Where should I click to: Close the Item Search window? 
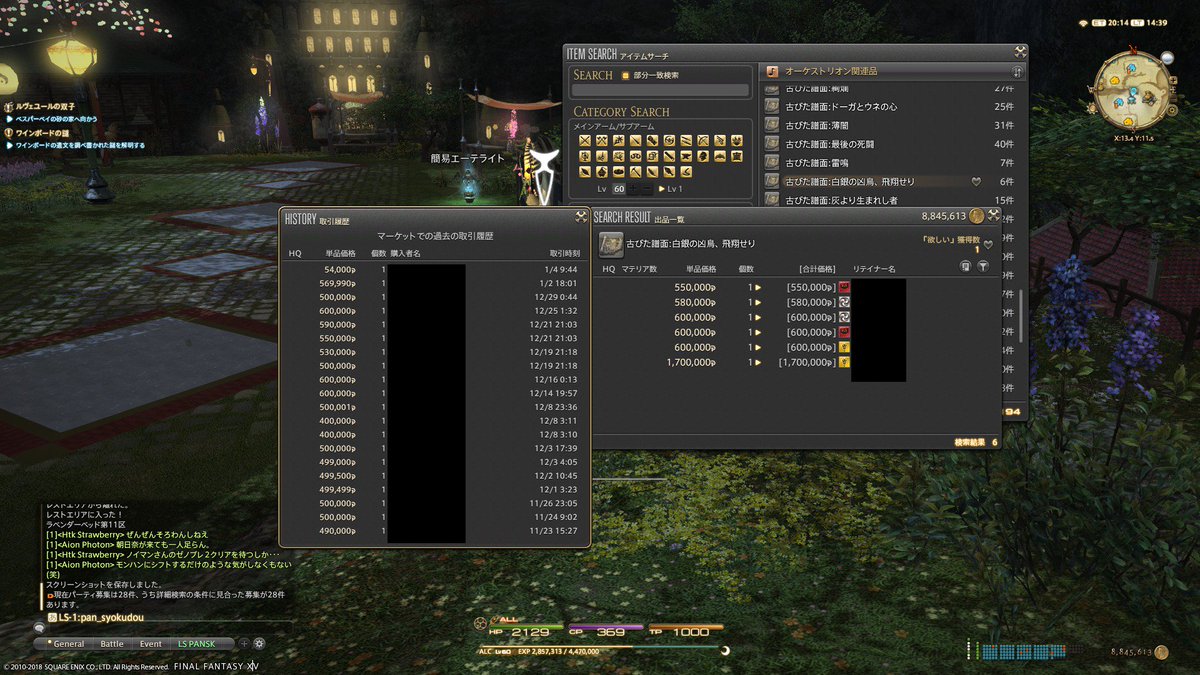click(x=1019, y=53)
